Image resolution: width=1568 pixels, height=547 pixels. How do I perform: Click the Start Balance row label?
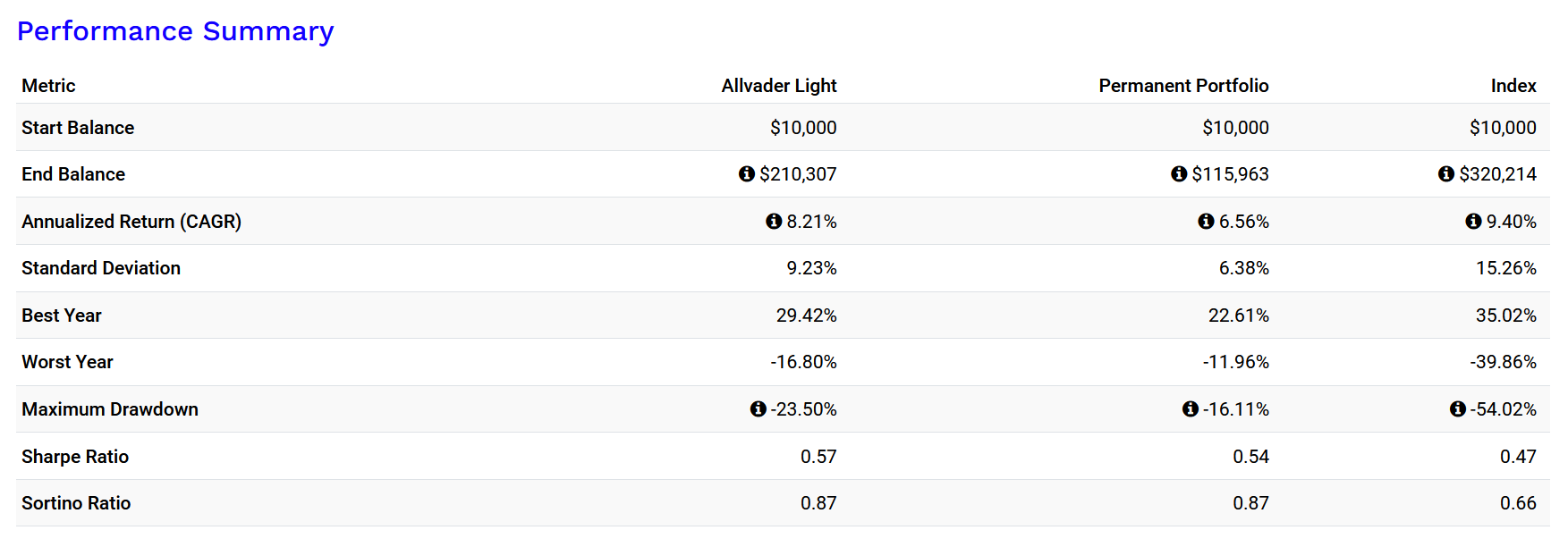pos(78,128)
